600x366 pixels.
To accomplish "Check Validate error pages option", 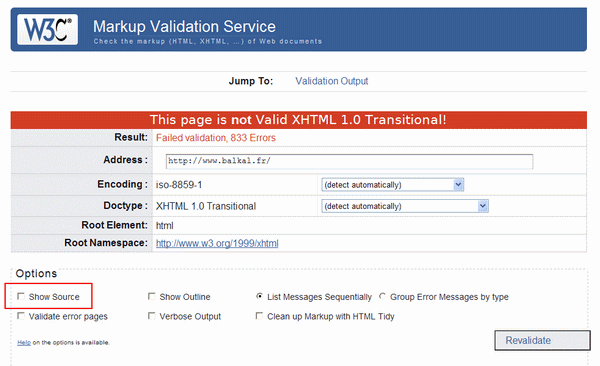I will [x=21, y=316].
